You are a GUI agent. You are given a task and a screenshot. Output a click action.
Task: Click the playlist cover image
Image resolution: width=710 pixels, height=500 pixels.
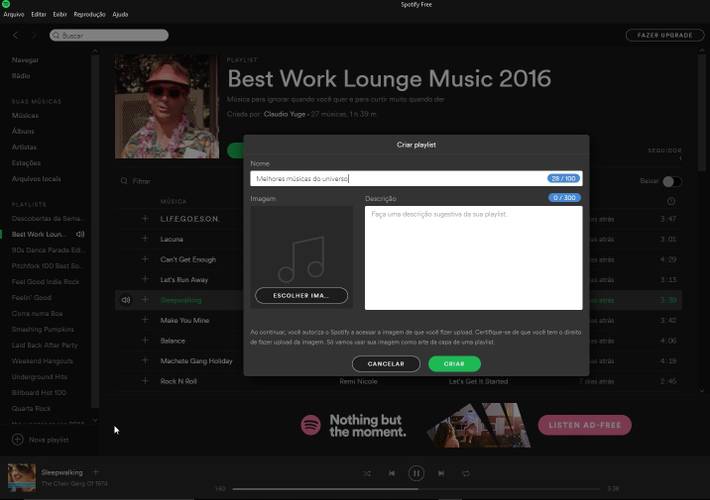pyautogui.click(x=167, y=106)
